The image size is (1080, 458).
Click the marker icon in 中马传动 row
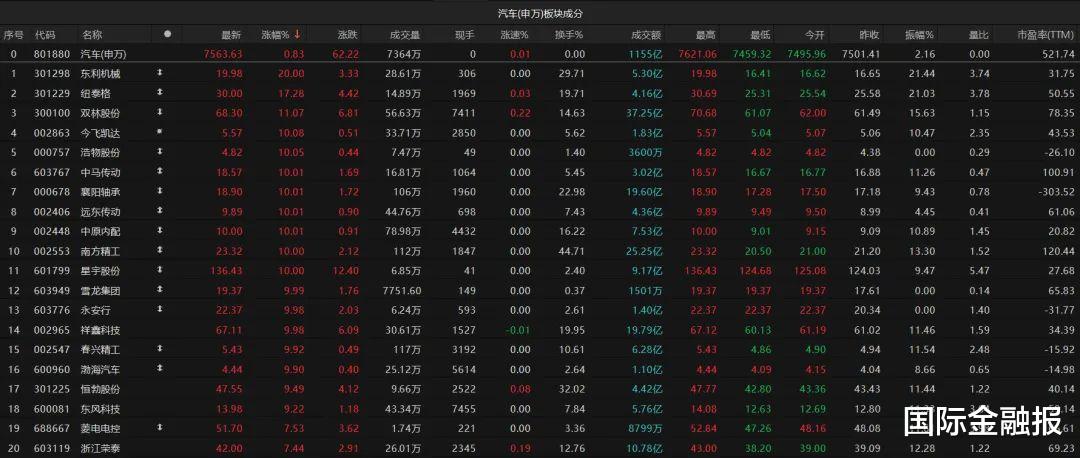(160, 171)
